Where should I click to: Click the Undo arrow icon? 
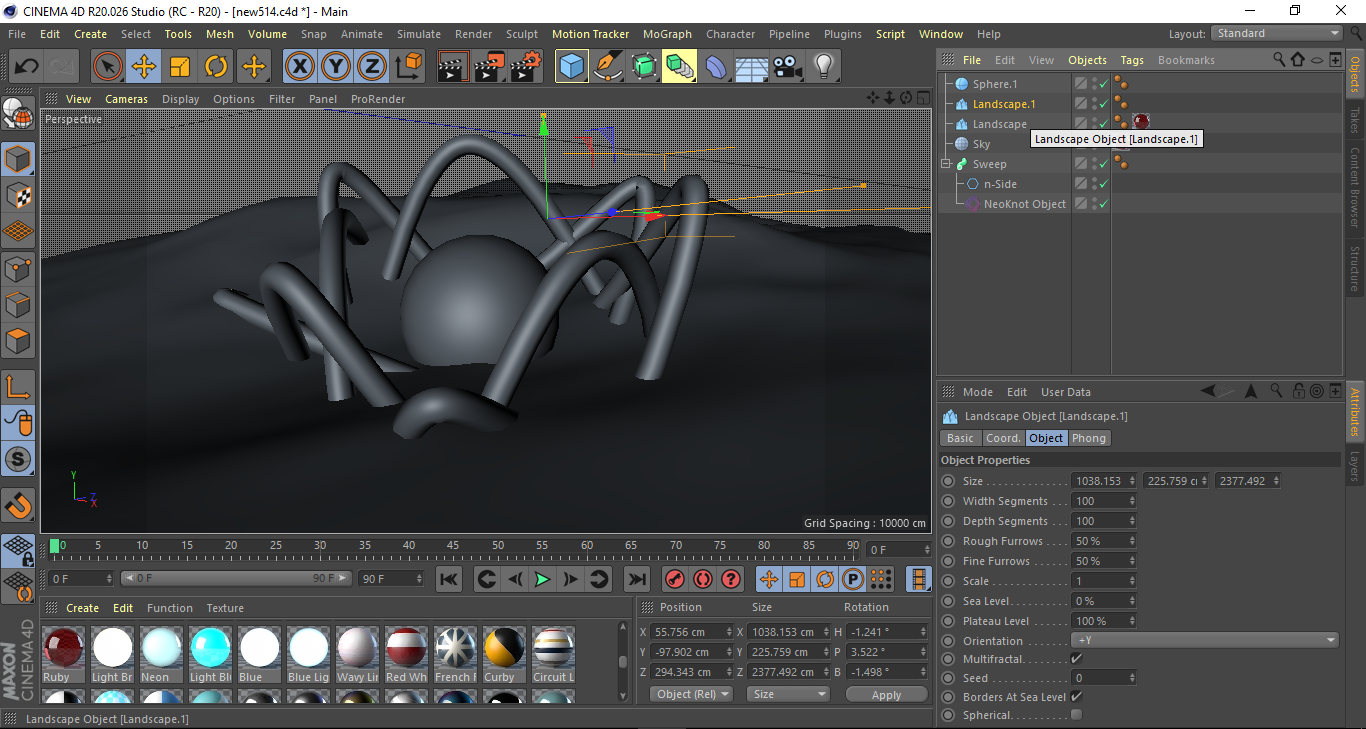[x=26, y=67]
